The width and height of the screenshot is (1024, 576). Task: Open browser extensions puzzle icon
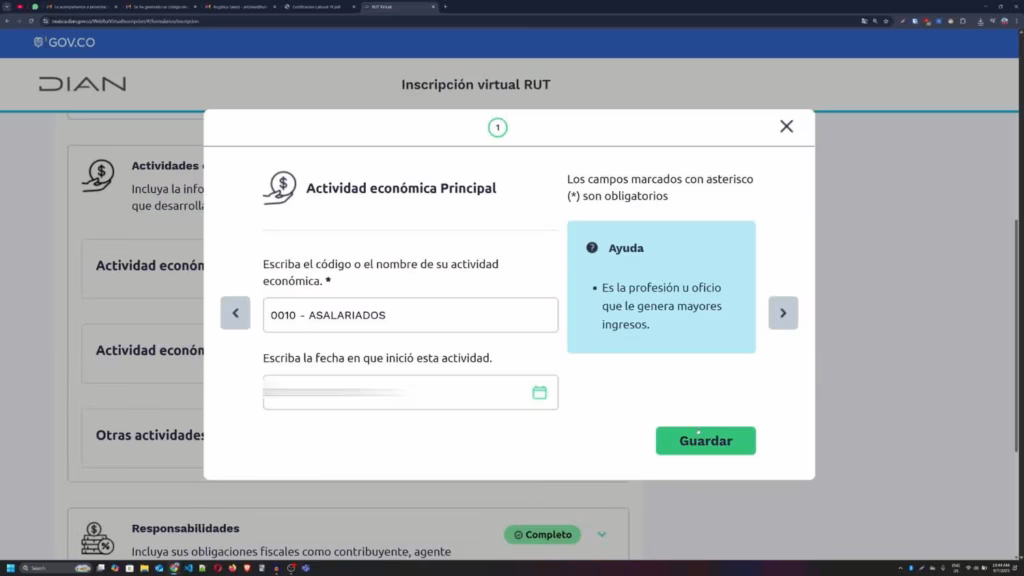[x=963, y=21]
